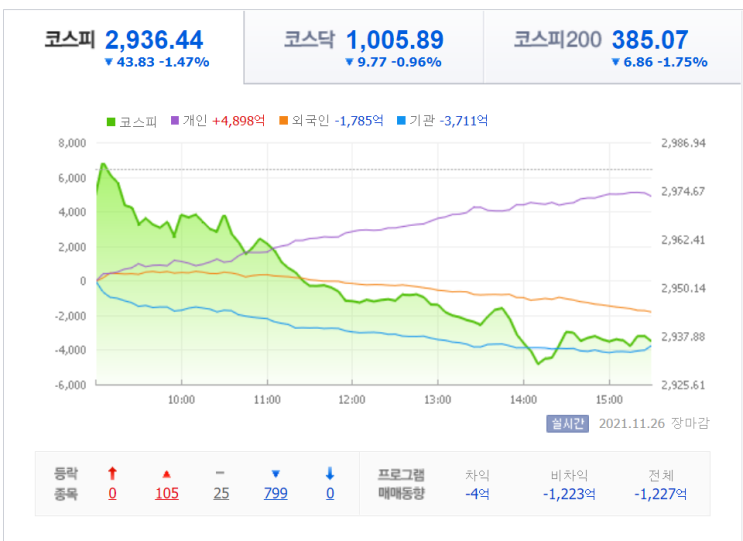Click the 개인 net value +4,898억
This screenshot has width=743, height=541.
238,121
